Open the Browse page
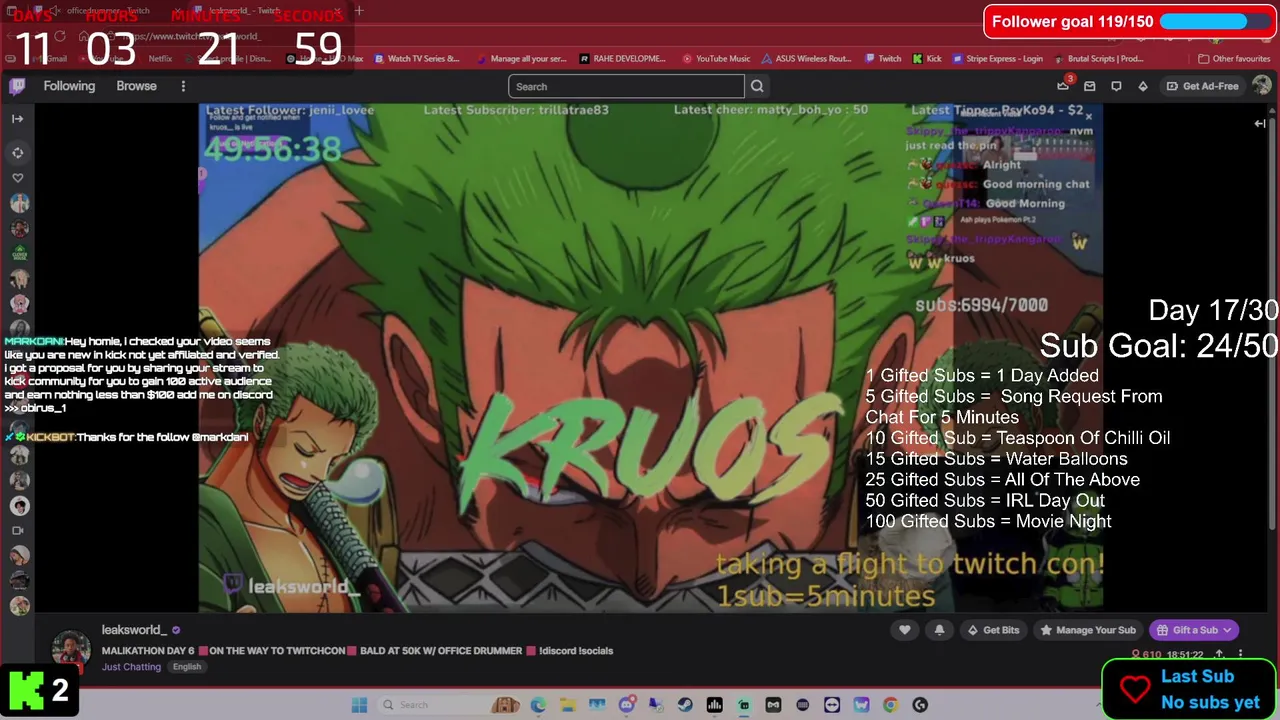The height and width of the screenshot is (720, 1280). coord(136,86)
